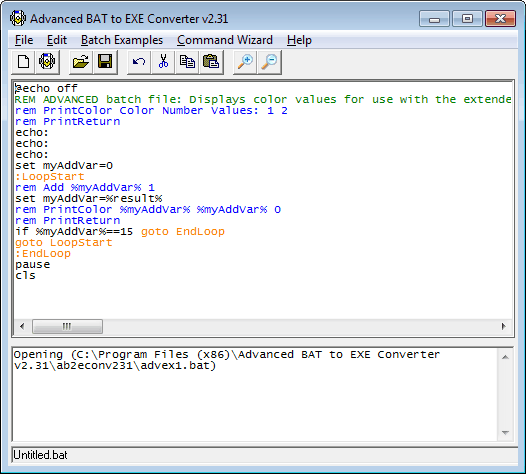Viewport: 526px width, 474px height.
Task: Click the ':LoopStart' label line
Action: point(50,176)
